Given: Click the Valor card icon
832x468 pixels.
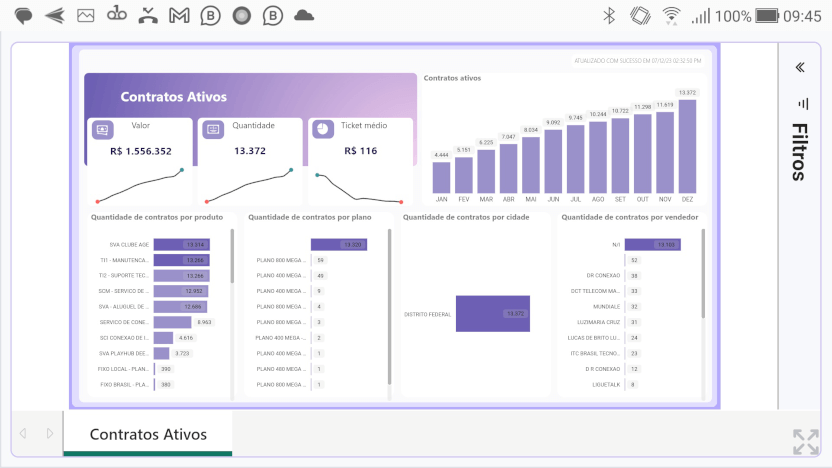Looking at the screenshot, I should pyautogui.click(x=102, y=130).
